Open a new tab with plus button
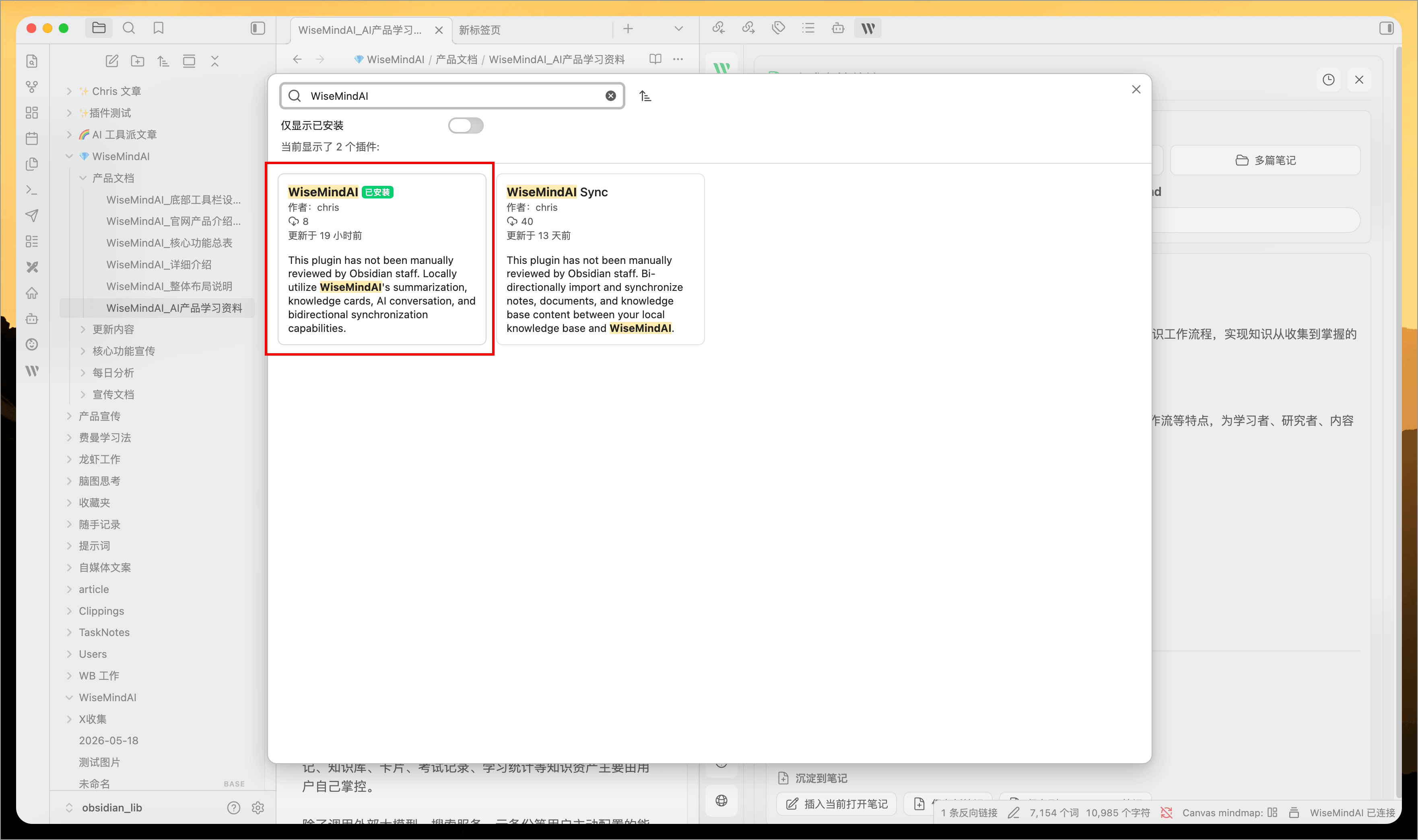 coord(629,29)
